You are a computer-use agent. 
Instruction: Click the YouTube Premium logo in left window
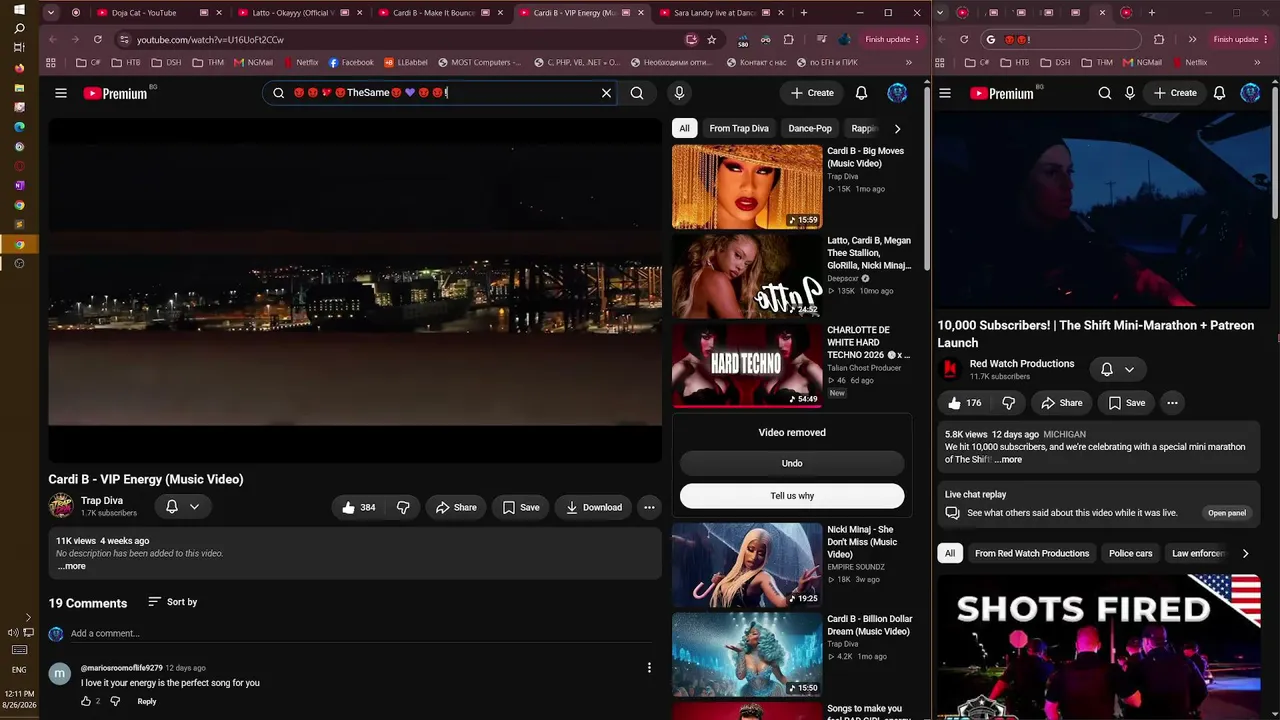coord(115,93)
